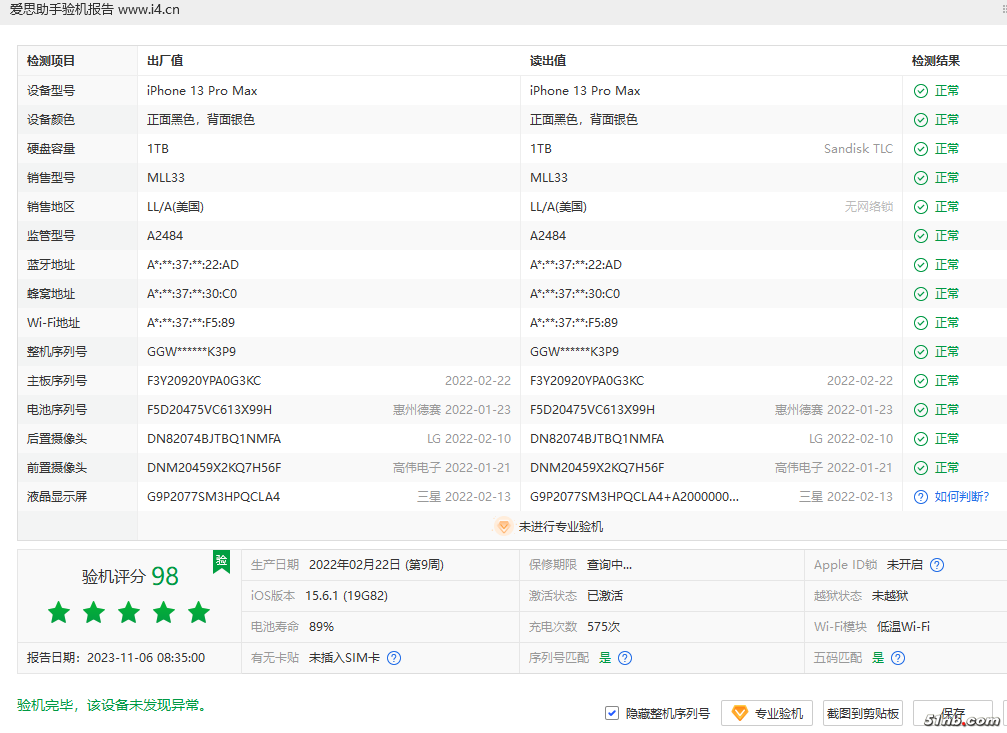This screenshot has width=1007, height=733.
Task: Click 未进行专业验机 text link
Action: [560, 527]
